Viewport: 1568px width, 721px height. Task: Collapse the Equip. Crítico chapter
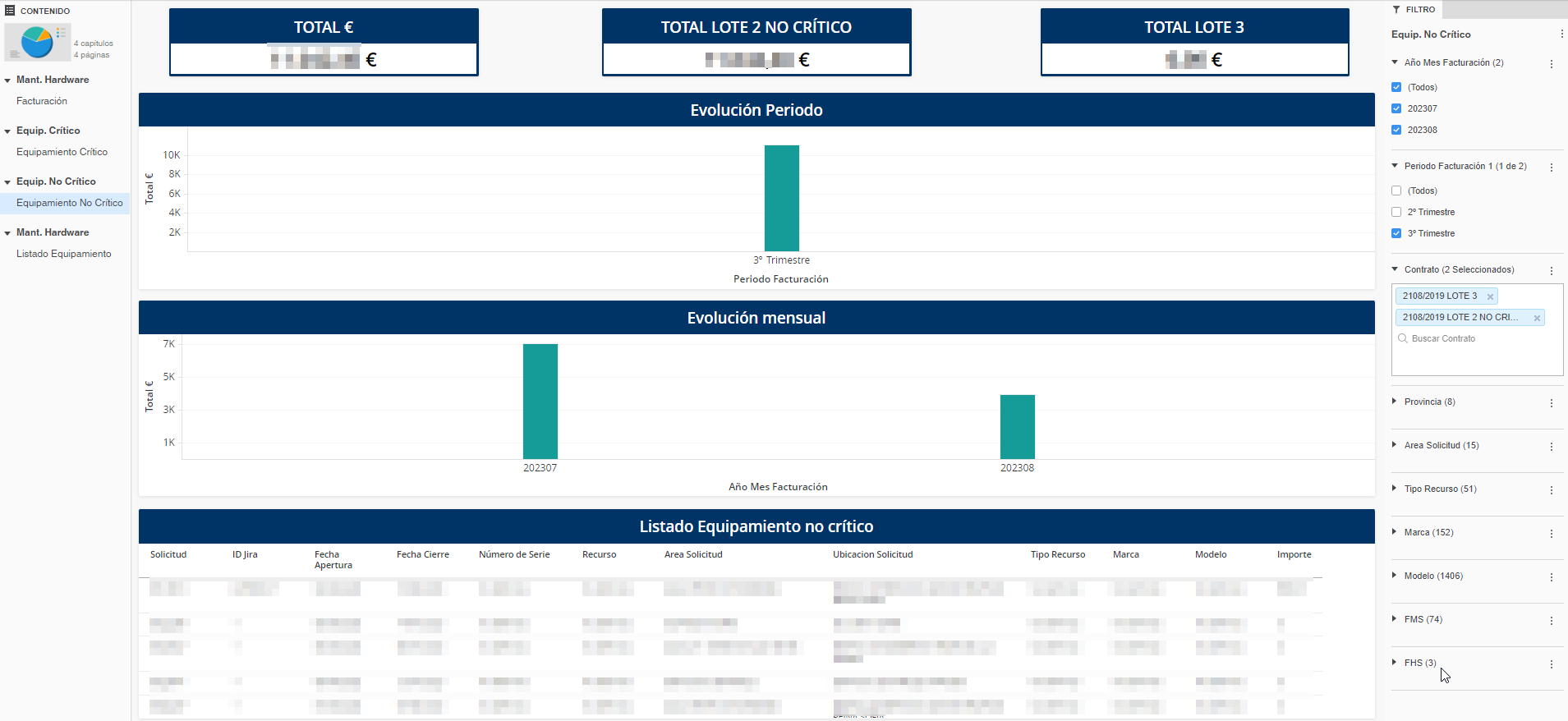click(x=7, y=131)
